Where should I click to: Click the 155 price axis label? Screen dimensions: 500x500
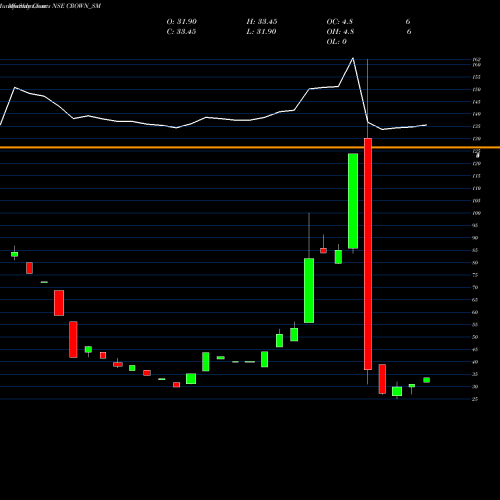pos(477,77)
